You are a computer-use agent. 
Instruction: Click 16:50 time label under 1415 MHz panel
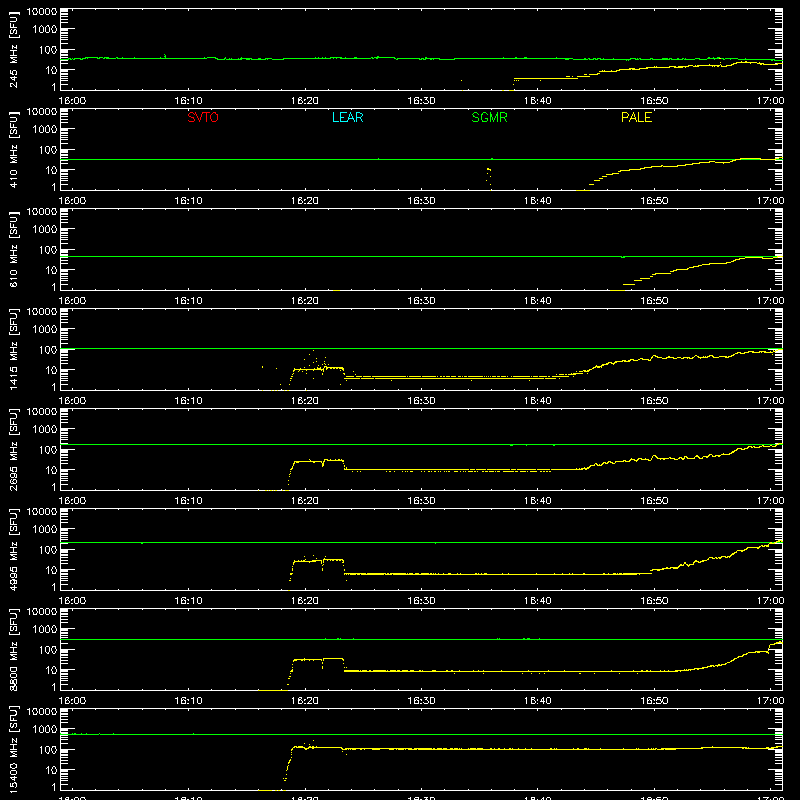click(x=654, y=401)
